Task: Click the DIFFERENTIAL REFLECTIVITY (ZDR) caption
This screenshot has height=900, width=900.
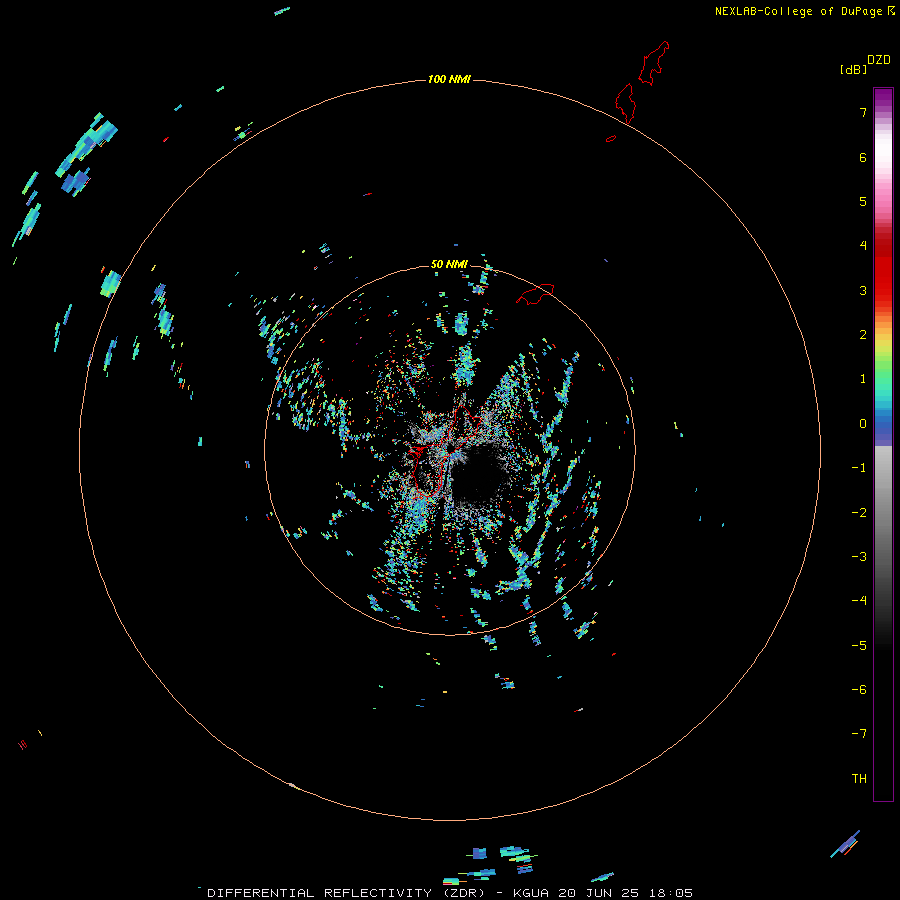Action: (346, 893)
